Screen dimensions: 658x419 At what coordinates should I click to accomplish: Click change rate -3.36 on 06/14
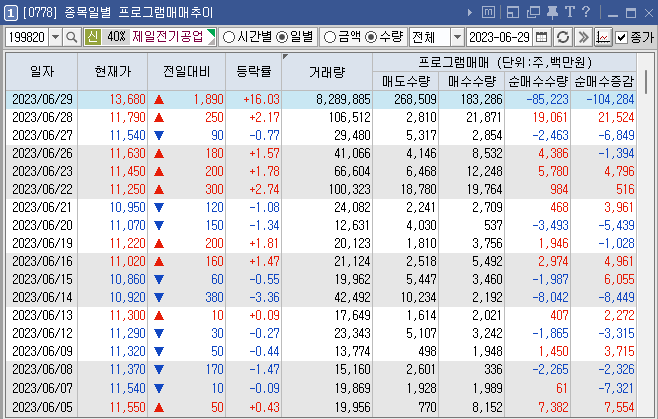(264, 298)
